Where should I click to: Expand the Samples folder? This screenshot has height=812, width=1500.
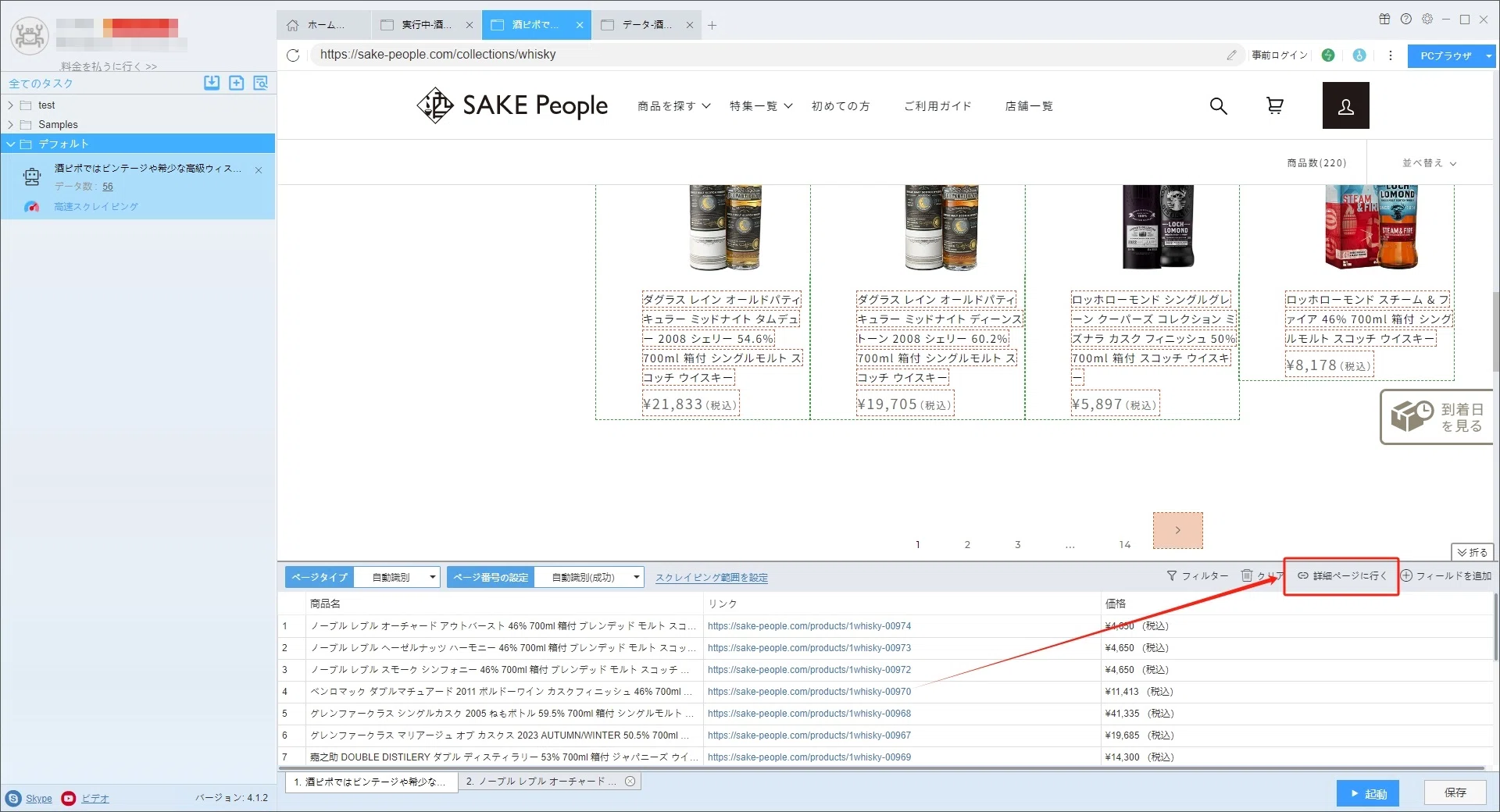(11, 125)
